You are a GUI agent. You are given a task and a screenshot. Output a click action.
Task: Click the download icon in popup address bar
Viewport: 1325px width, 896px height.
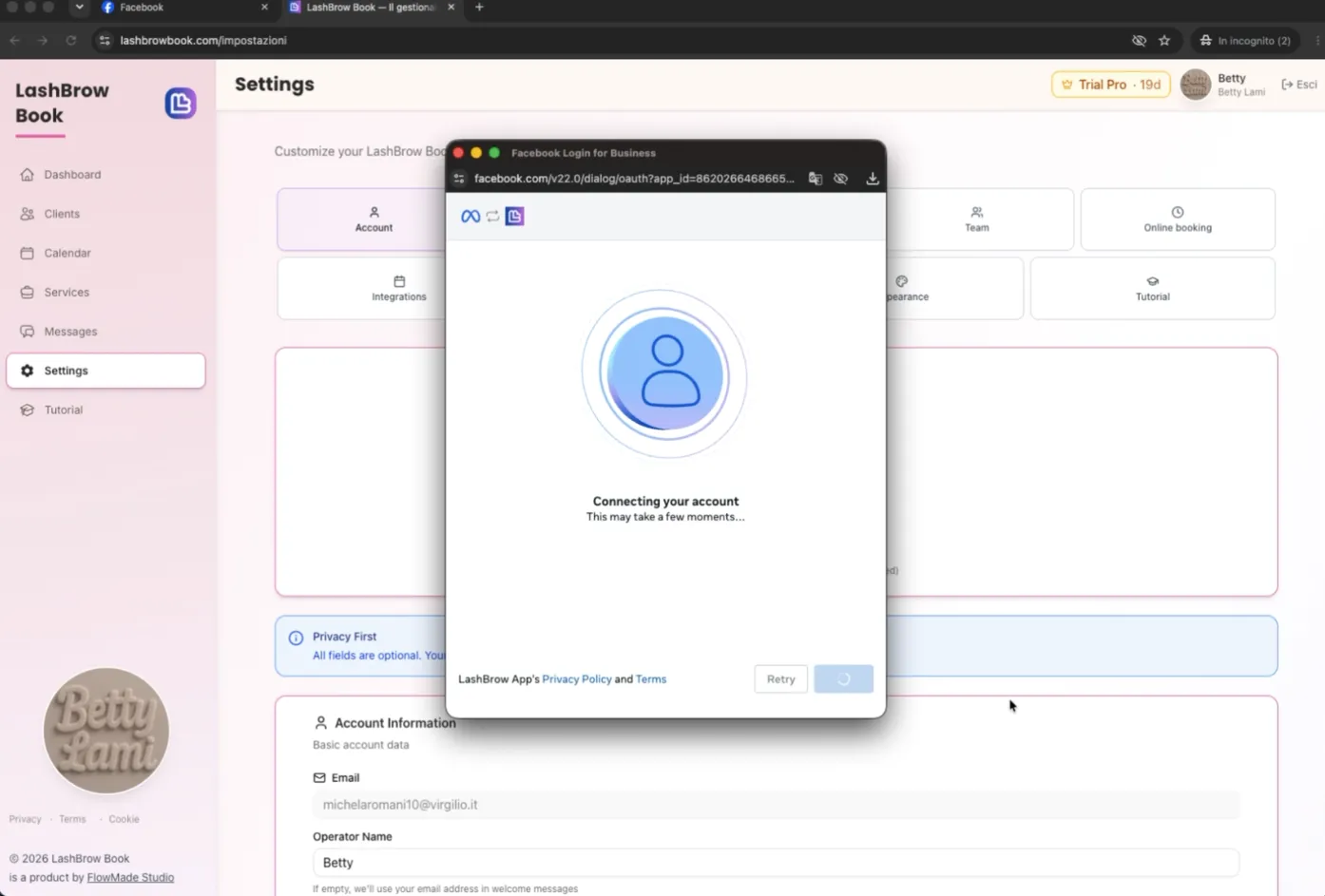click(873, 179)
